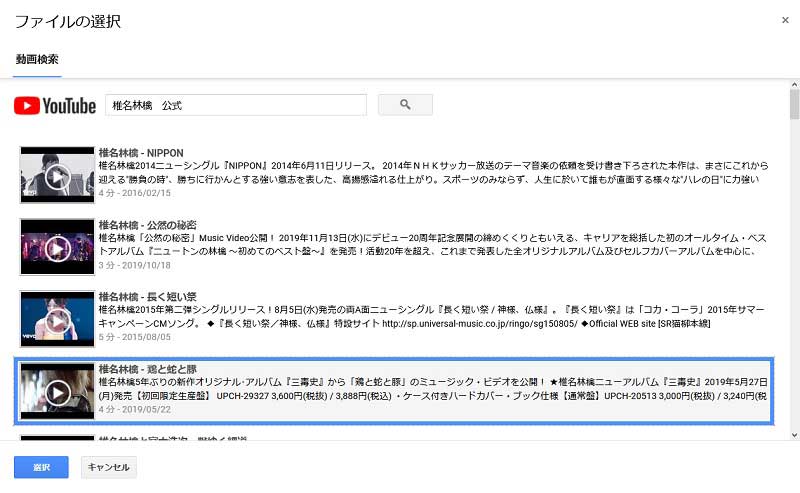
Task: Play the NIPPON video thumbnail
Action: pos(57,175)
